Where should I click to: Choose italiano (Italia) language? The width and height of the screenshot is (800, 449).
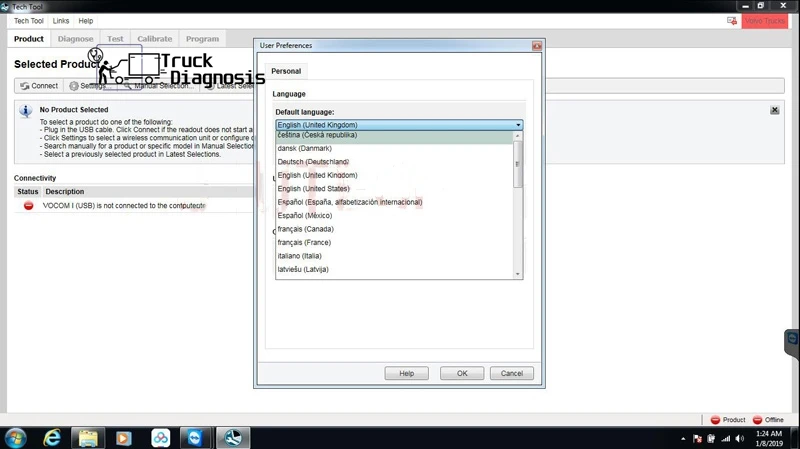394,256
